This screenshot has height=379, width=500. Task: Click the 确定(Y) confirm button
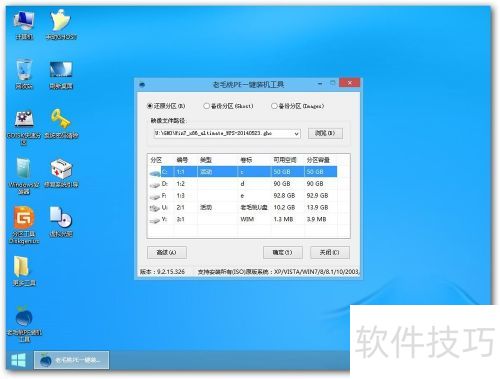283,253
